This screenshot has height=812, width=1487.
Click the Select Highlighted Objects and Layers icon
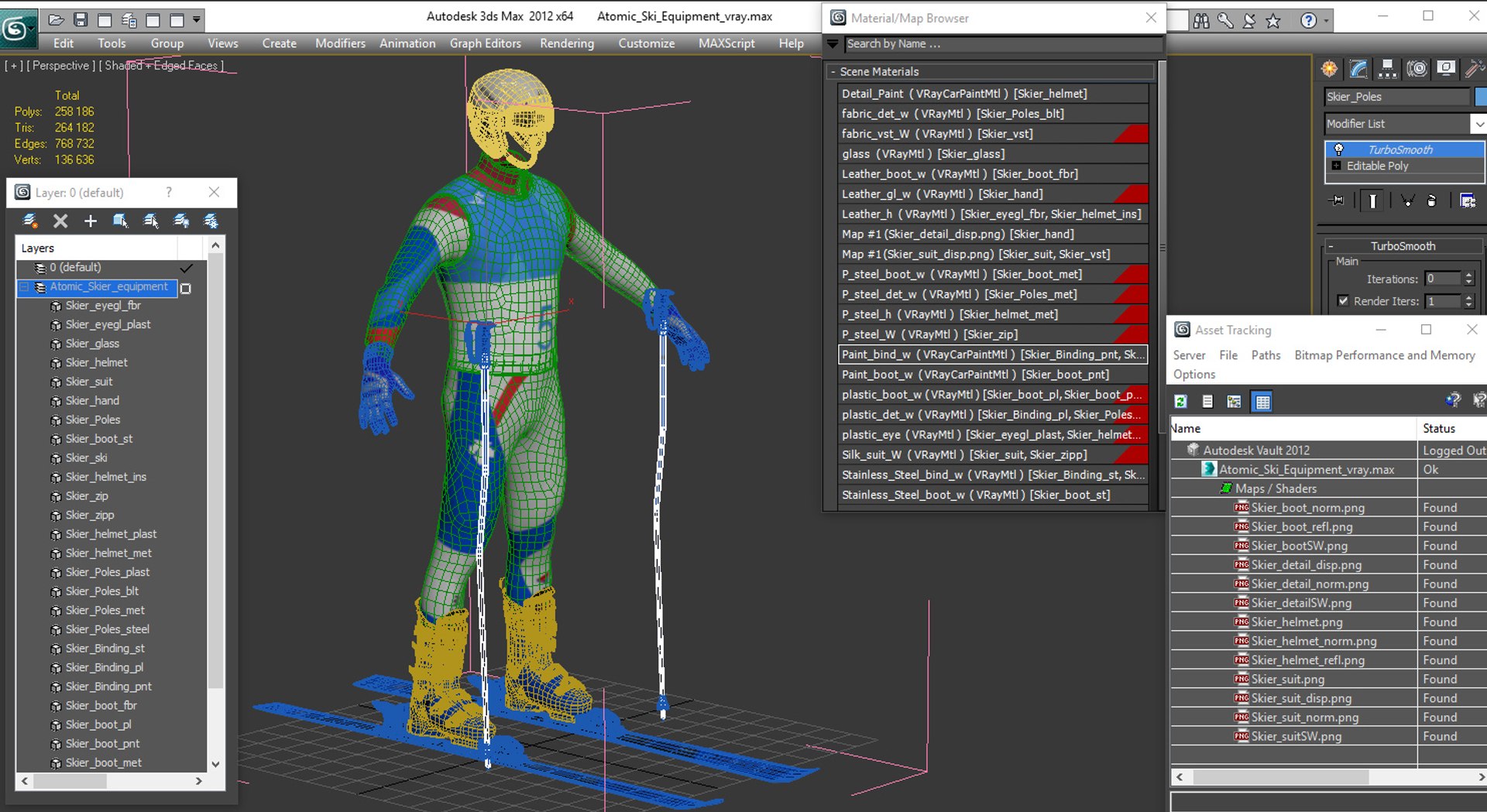click(x=121, y=221)
